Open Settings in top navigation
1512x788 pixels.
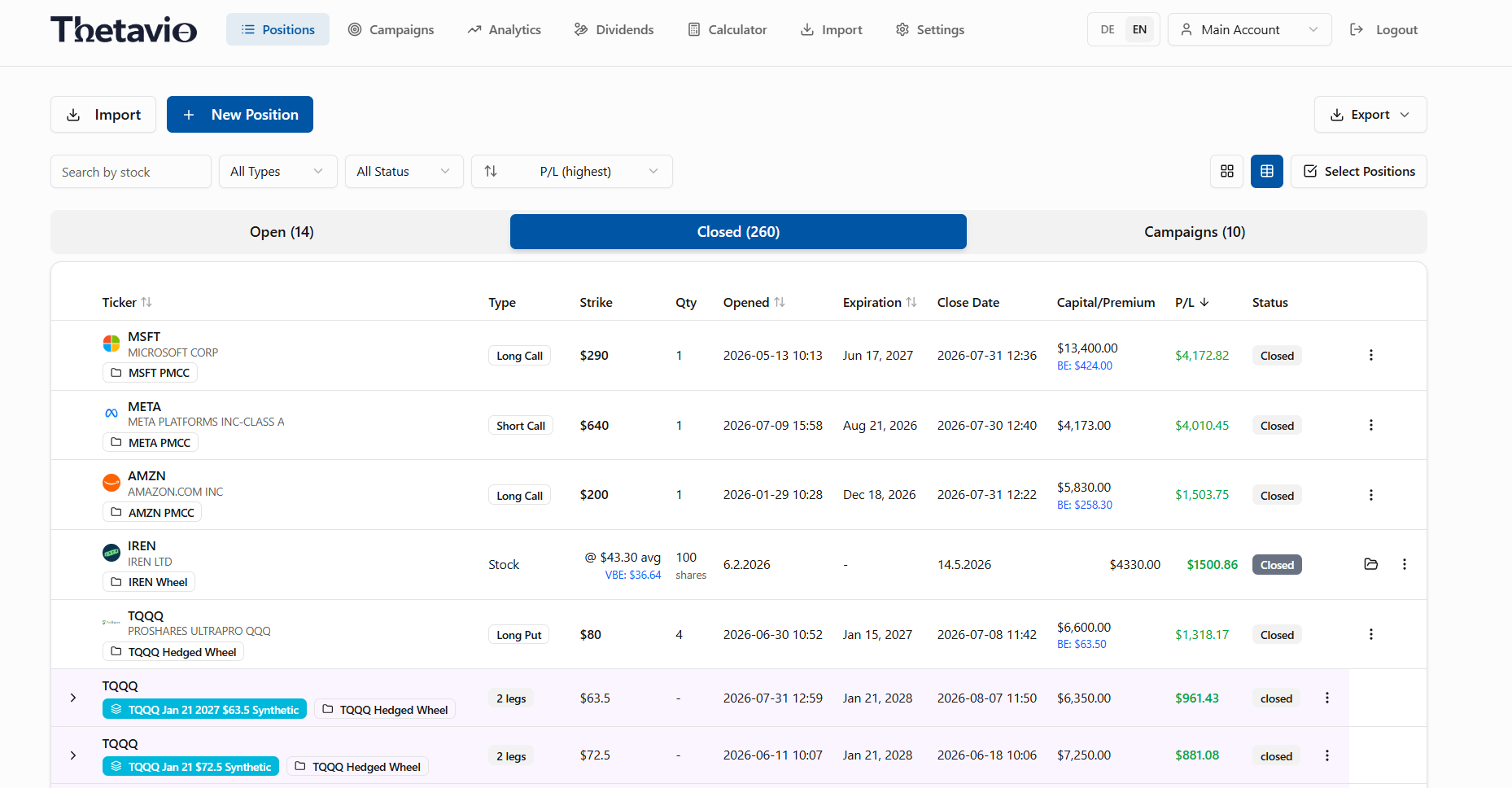929,29
